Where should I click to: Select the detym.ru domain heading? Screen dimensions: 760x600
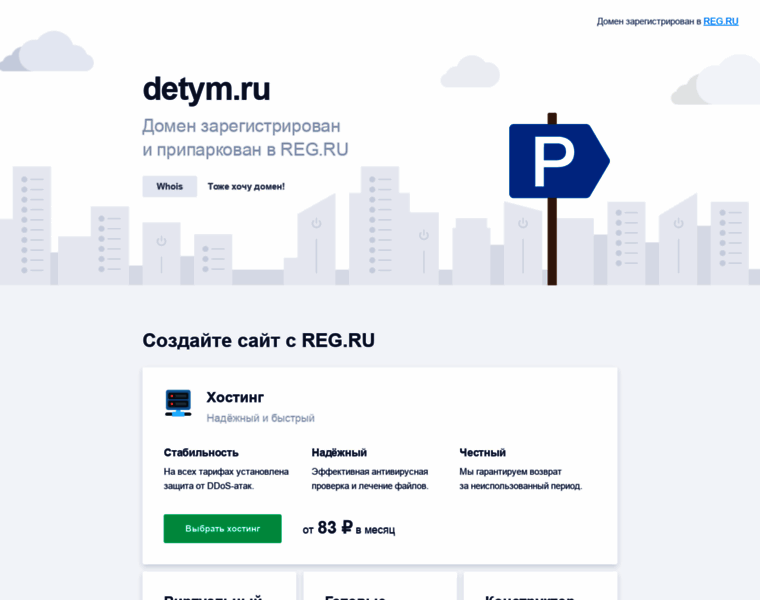(x=206, y=90)
